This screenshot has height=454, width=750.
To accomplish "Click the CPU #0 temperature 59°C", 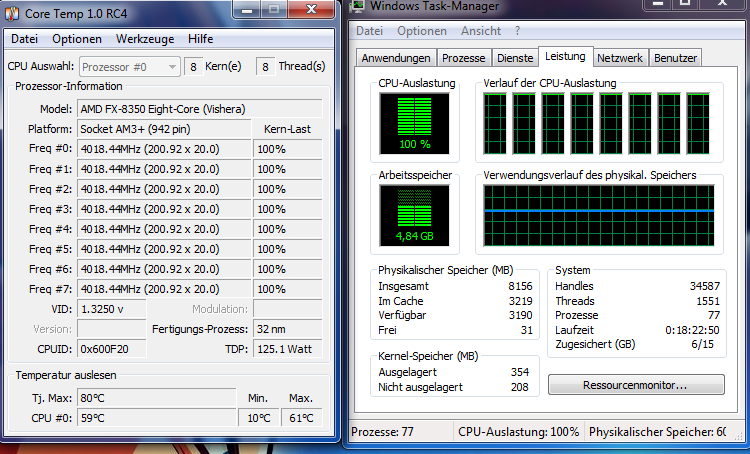I will click(x=157, y=418).
